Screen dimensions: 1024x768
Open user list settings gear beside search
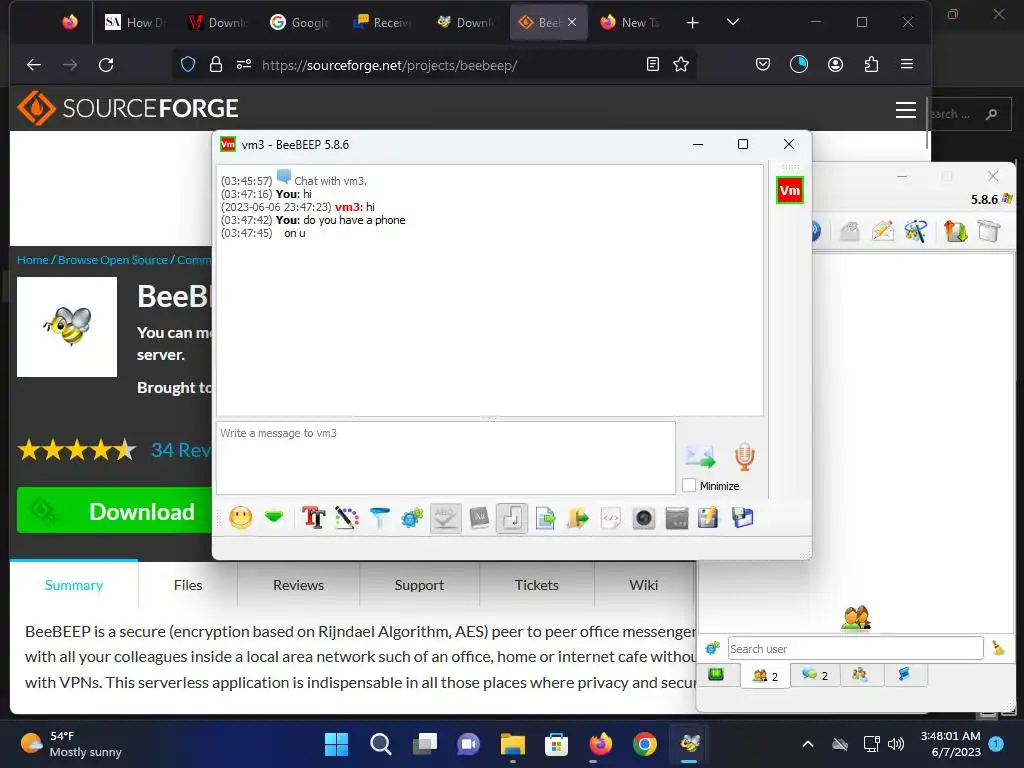pyautogui.click(x=712, y=648)
